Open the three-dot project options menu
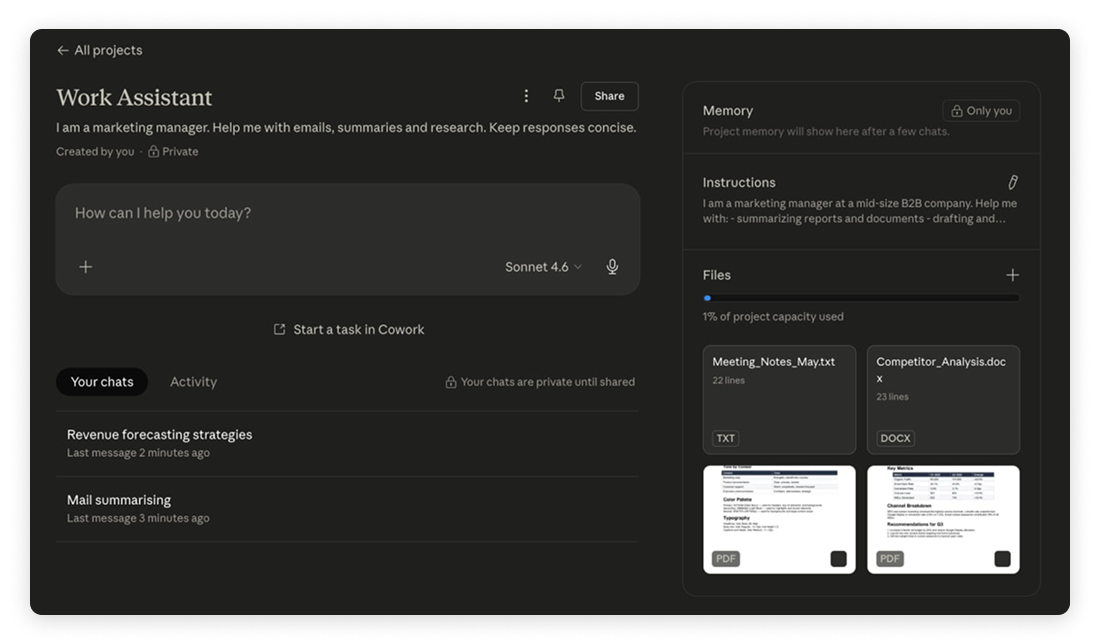 [527, 96]
